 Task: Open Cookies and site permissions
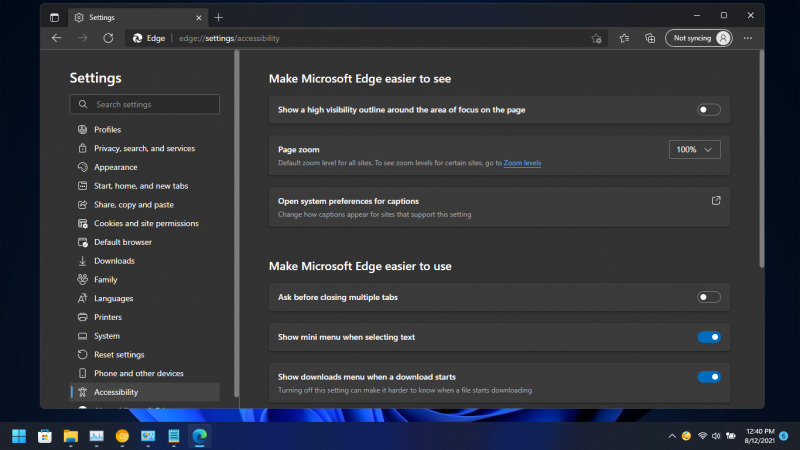pos(144,223)
